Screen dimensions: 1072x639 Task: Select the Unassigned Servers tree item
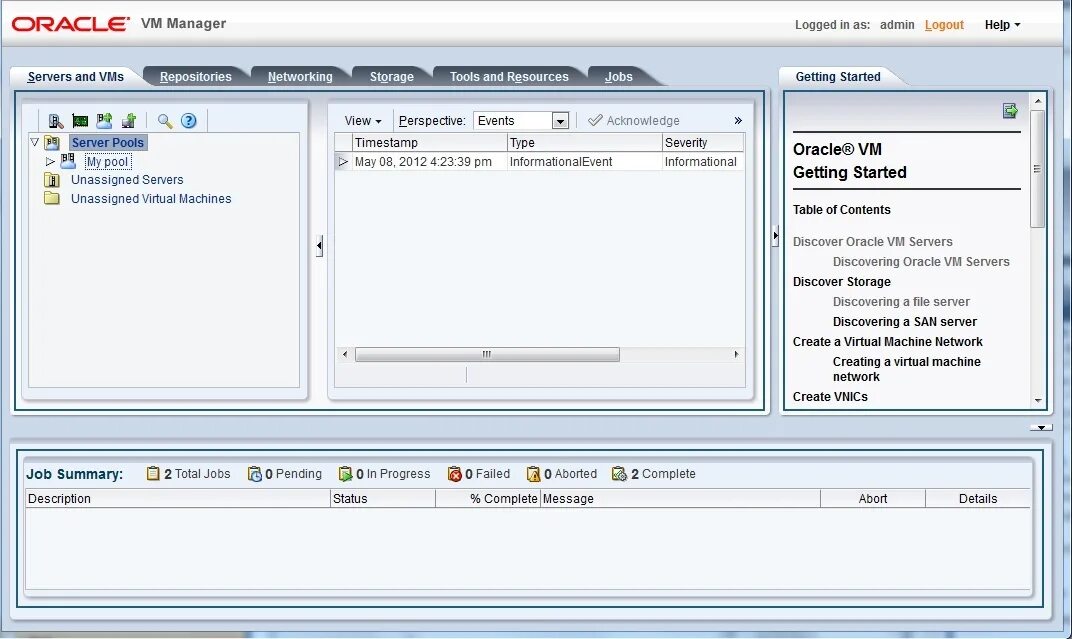[x=127, y=180]
